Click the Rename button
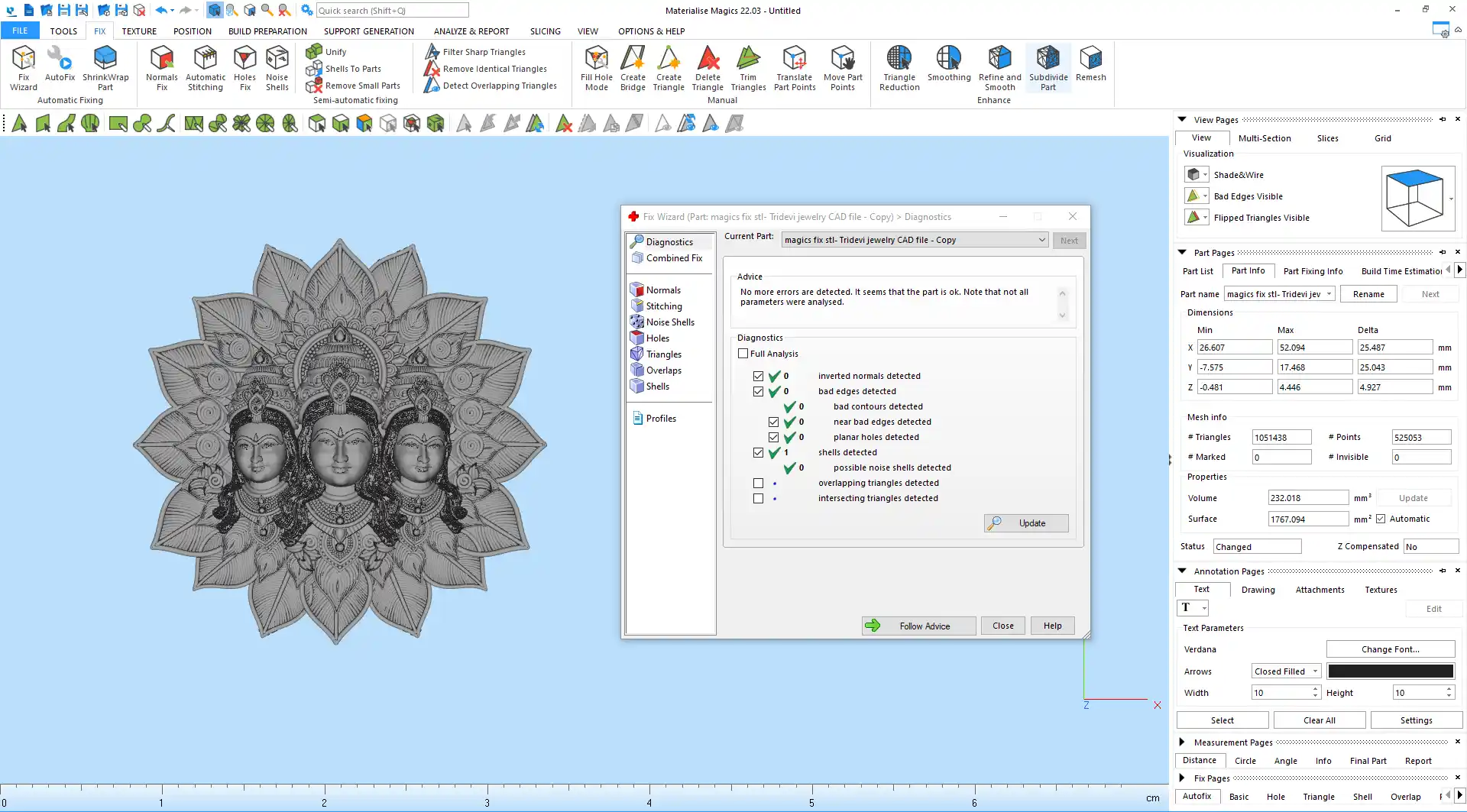Screen dimensions: 1467x812 (1368, 294)
